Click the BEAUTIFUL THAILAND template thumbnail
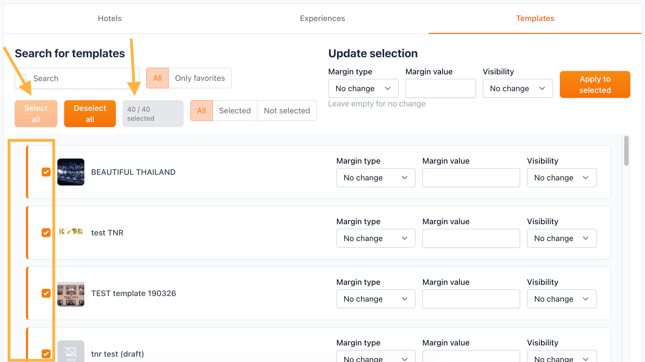Viewport: 645px width, 362px height. [71, 172]
